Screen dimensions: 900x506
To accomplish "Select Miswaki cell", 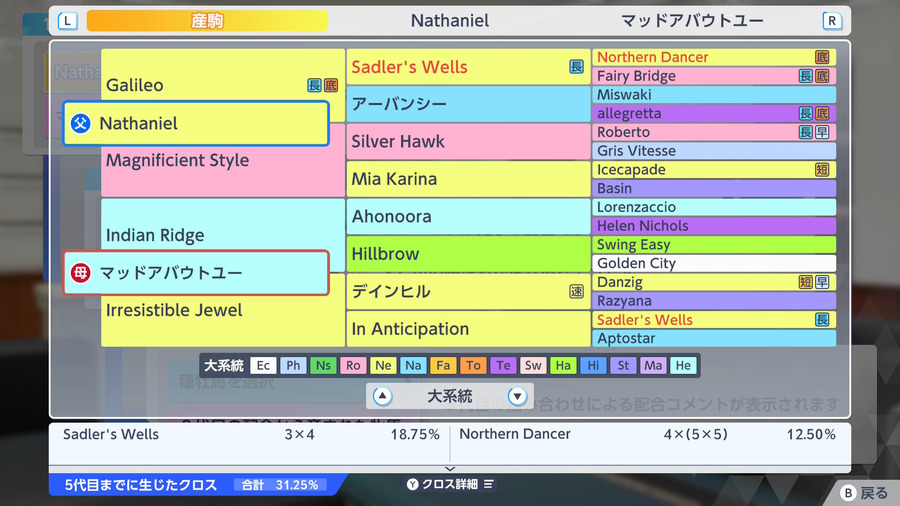I will pos(714,95).
